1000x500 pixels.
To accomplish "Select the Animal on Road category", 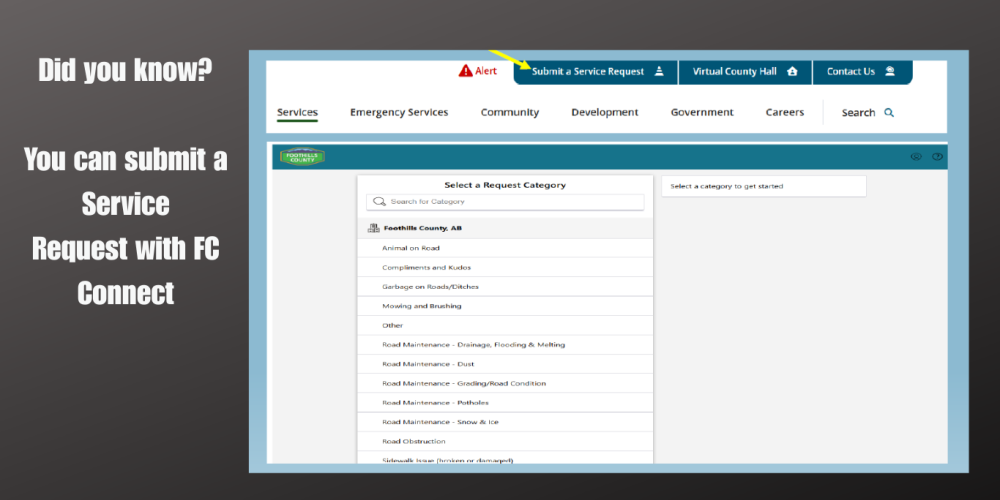I will 411,248.
